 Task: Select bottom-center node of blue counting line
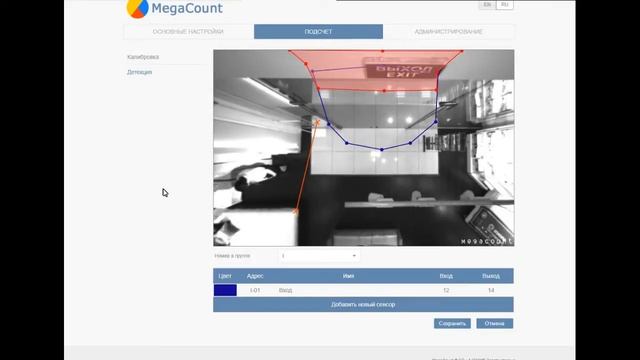pos(382,150)
